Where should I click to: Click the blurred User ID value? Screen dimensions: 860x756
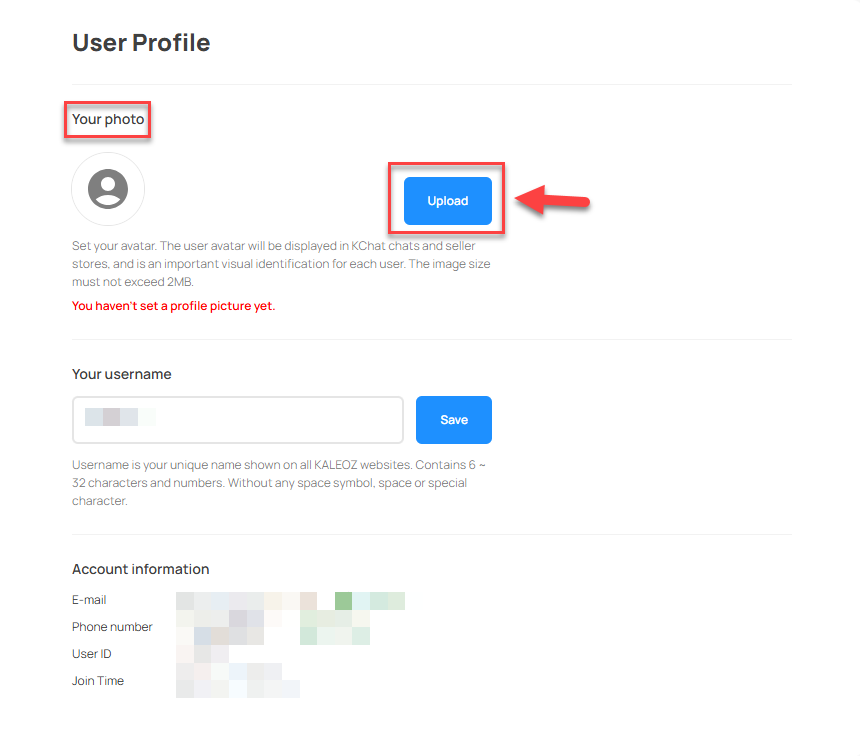point(202,653)
